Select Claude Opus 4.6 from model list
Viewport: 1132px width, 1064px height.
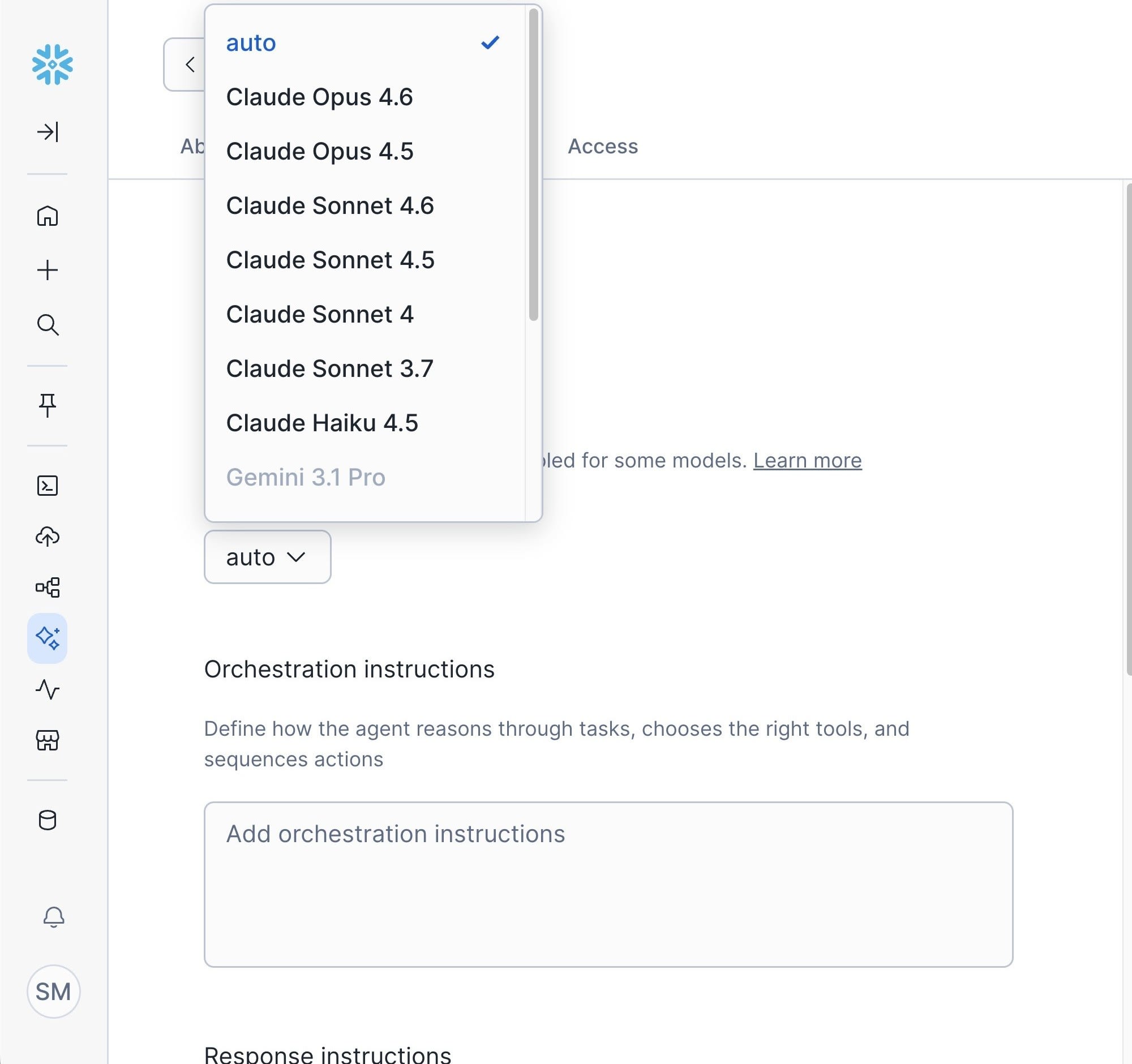click(319, 97)
